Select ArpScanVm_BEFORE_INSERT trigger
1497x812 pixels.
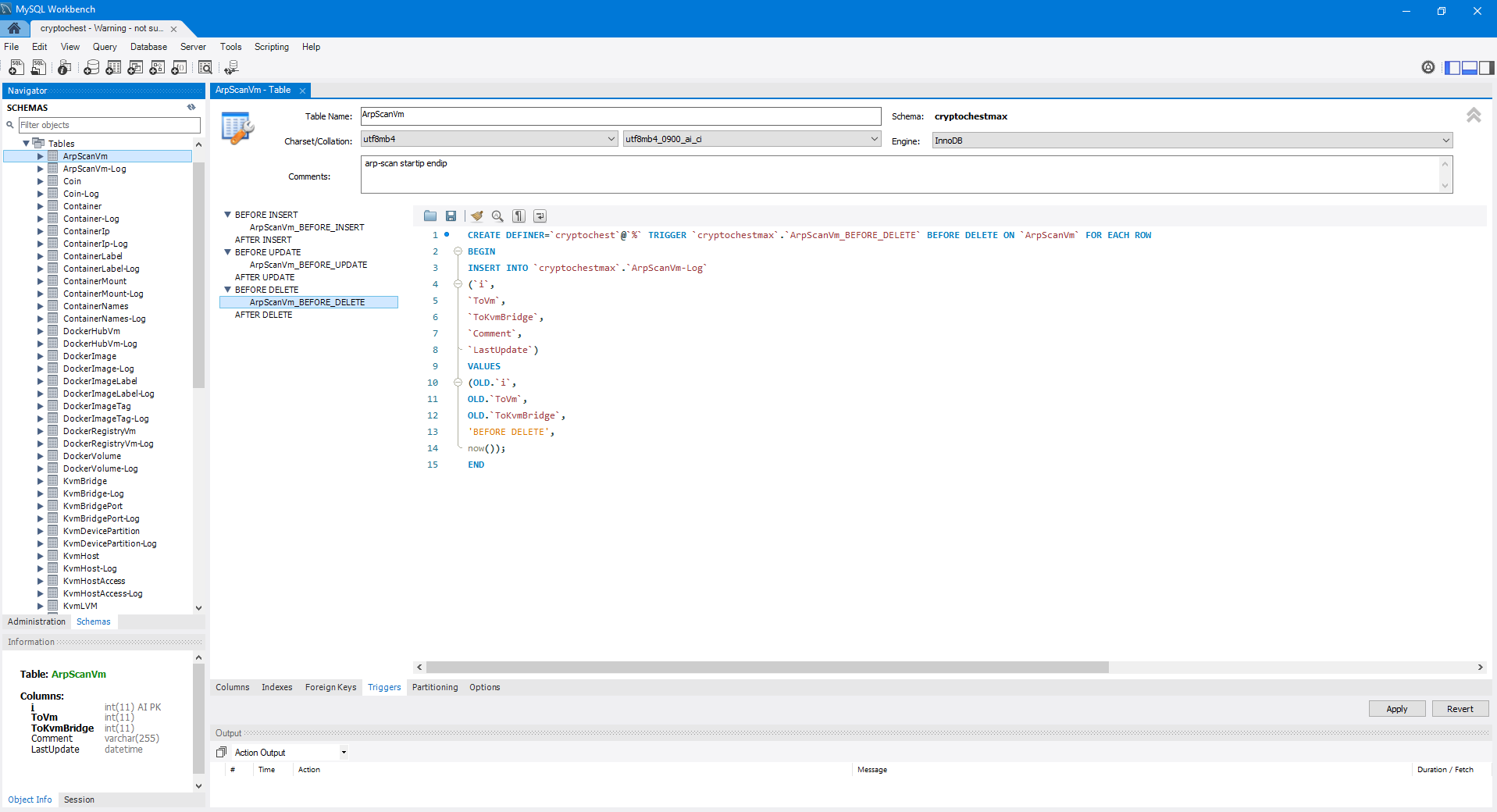point(307,227)
